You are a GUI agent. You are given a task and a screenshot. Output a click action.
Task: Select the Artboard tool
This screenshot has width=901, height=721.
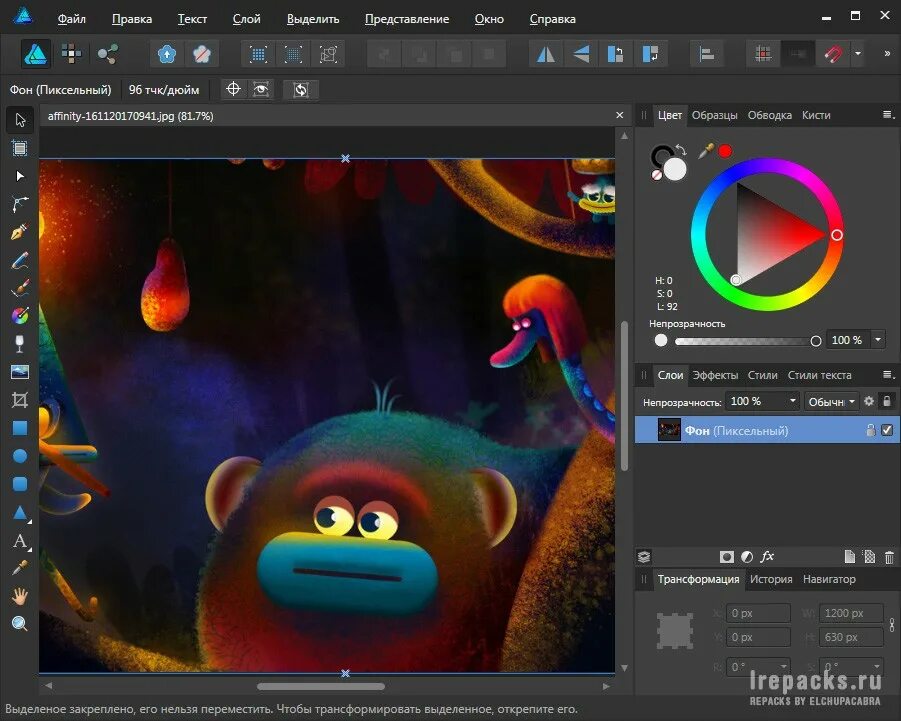(x=20, y=148)
